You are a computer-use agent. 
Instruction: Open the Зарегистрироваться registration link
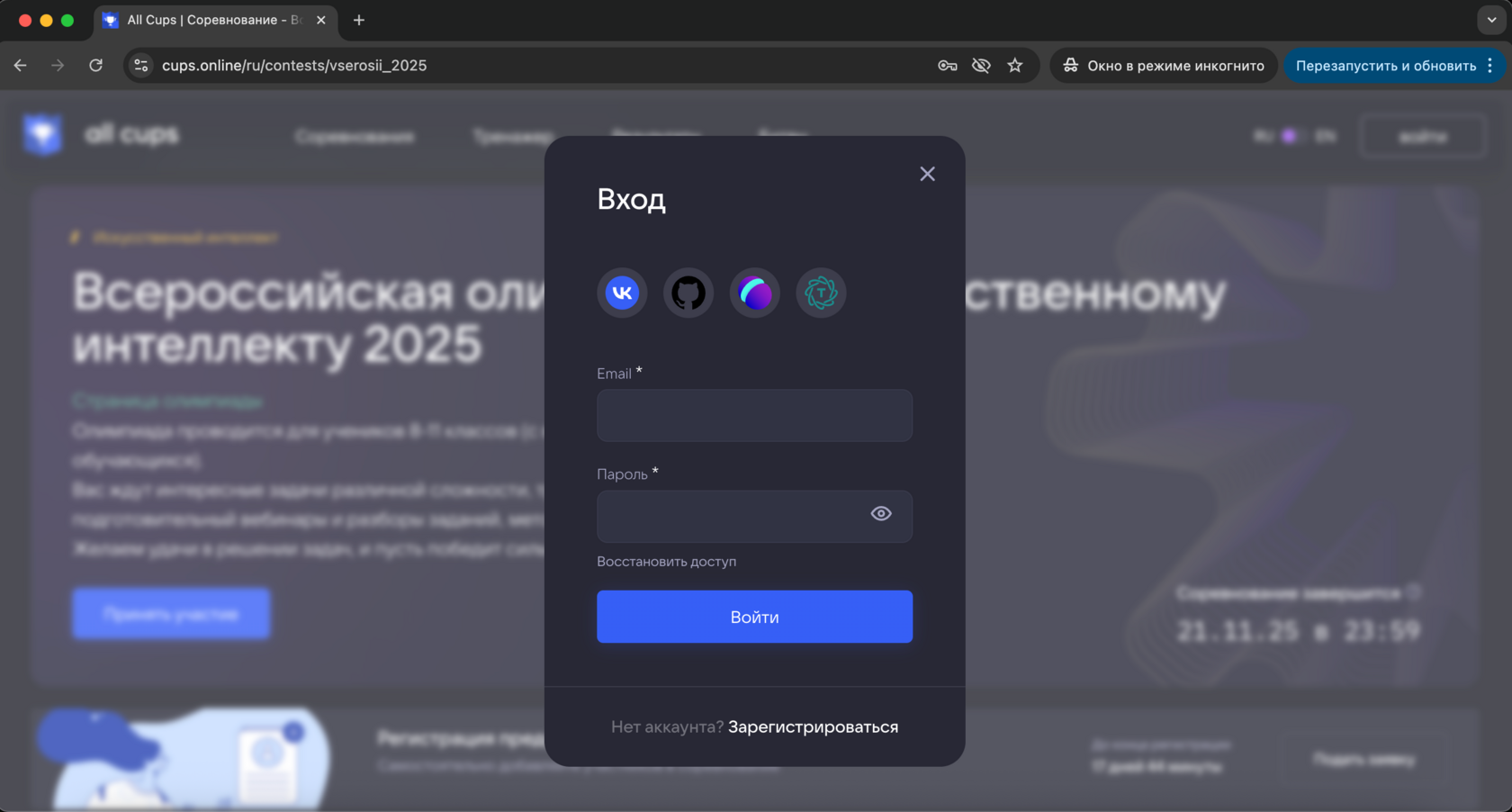[x=813, y=726]
